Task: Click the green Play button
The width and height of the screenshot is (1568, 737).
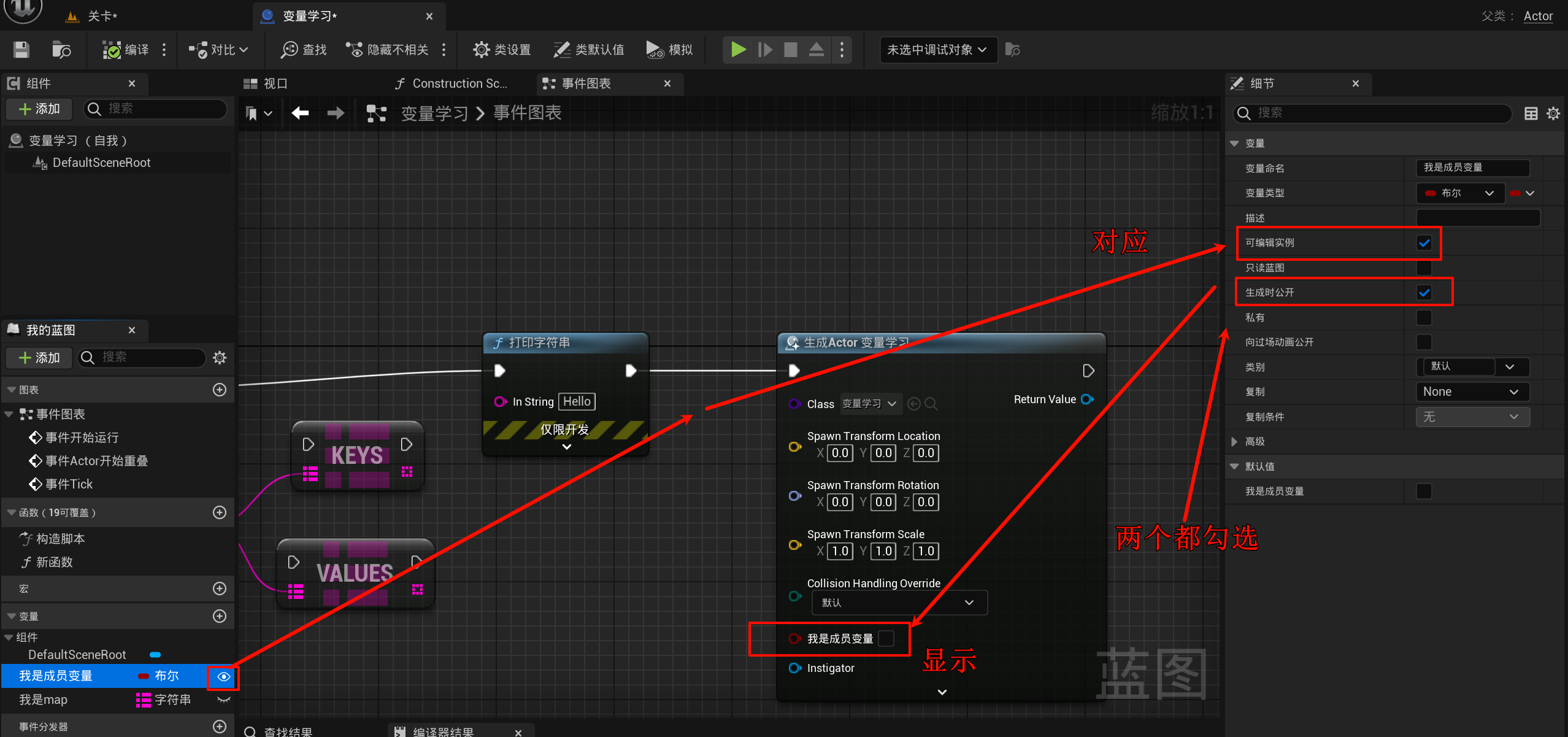Action: point(739,50)
